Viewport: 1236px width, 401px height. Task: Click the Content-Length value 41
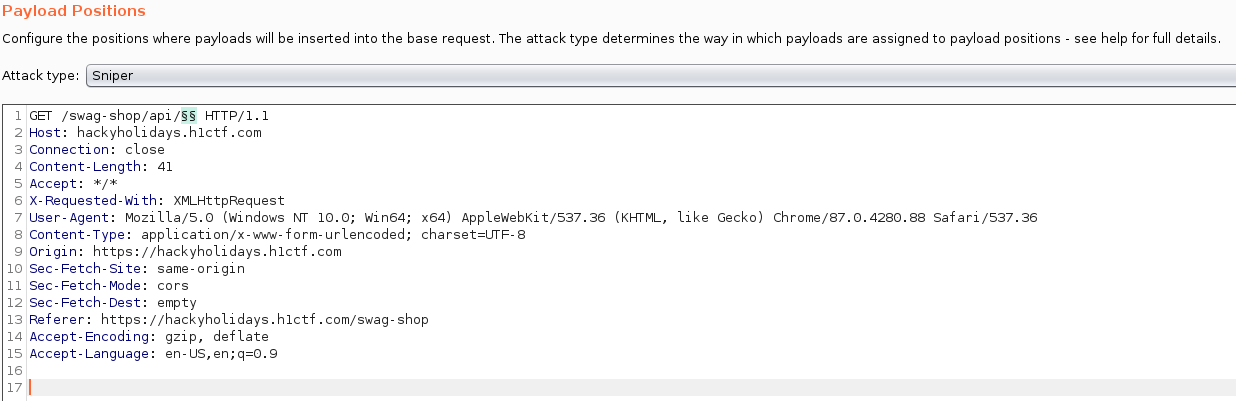(x=165, y=166)
